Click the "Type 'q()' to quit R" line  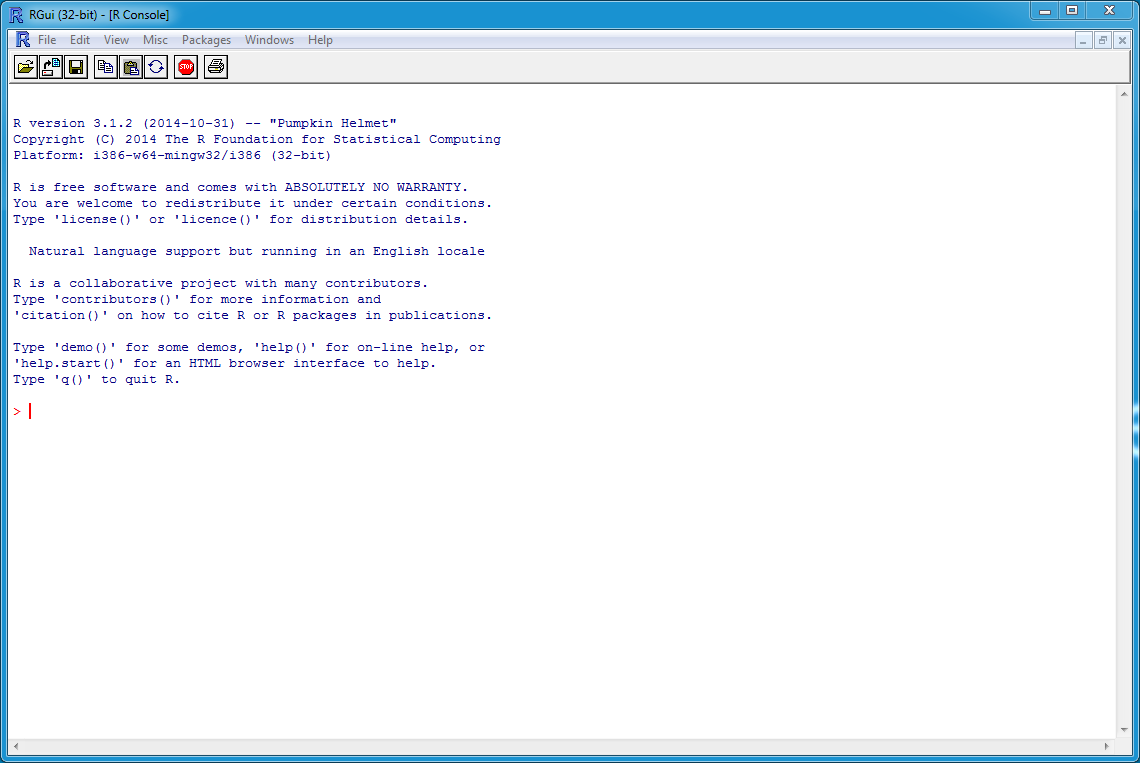pos(96,380)
